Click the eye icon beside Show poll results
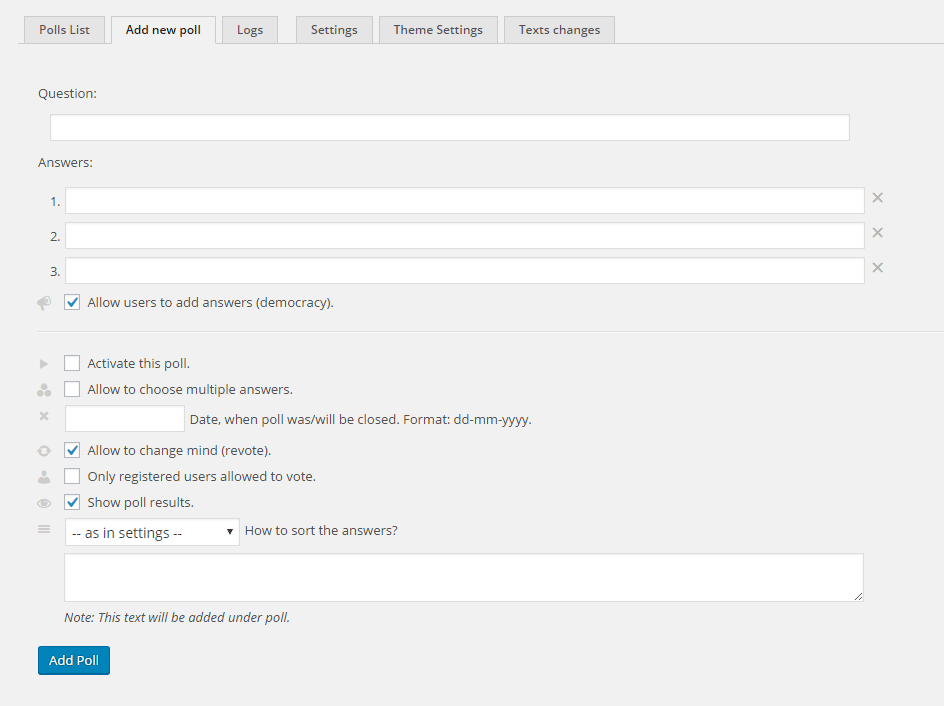This screenshot has width=944, height=706. tap(44, 503)
